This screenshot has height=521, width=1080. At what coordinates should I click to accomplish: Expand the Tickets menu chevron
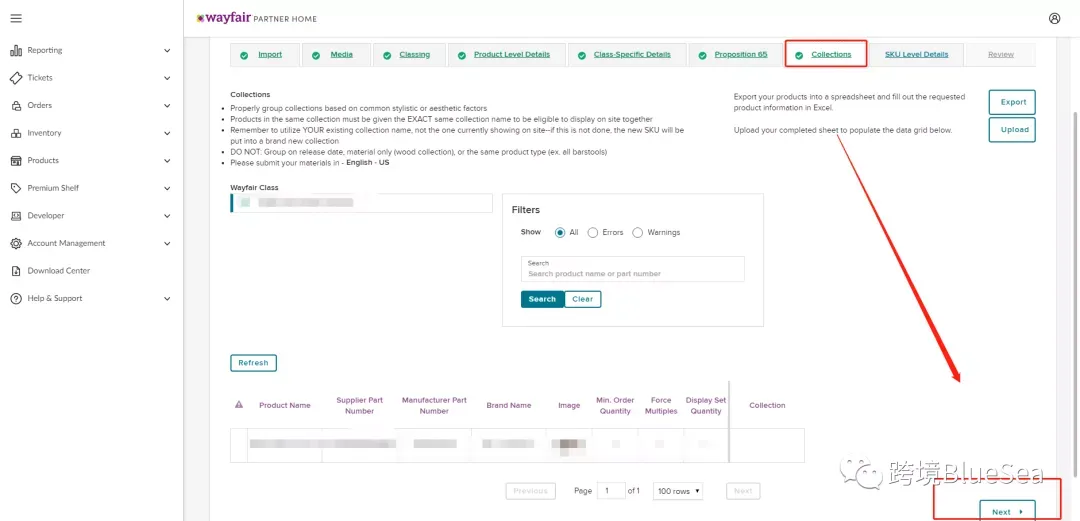[167, 78]
